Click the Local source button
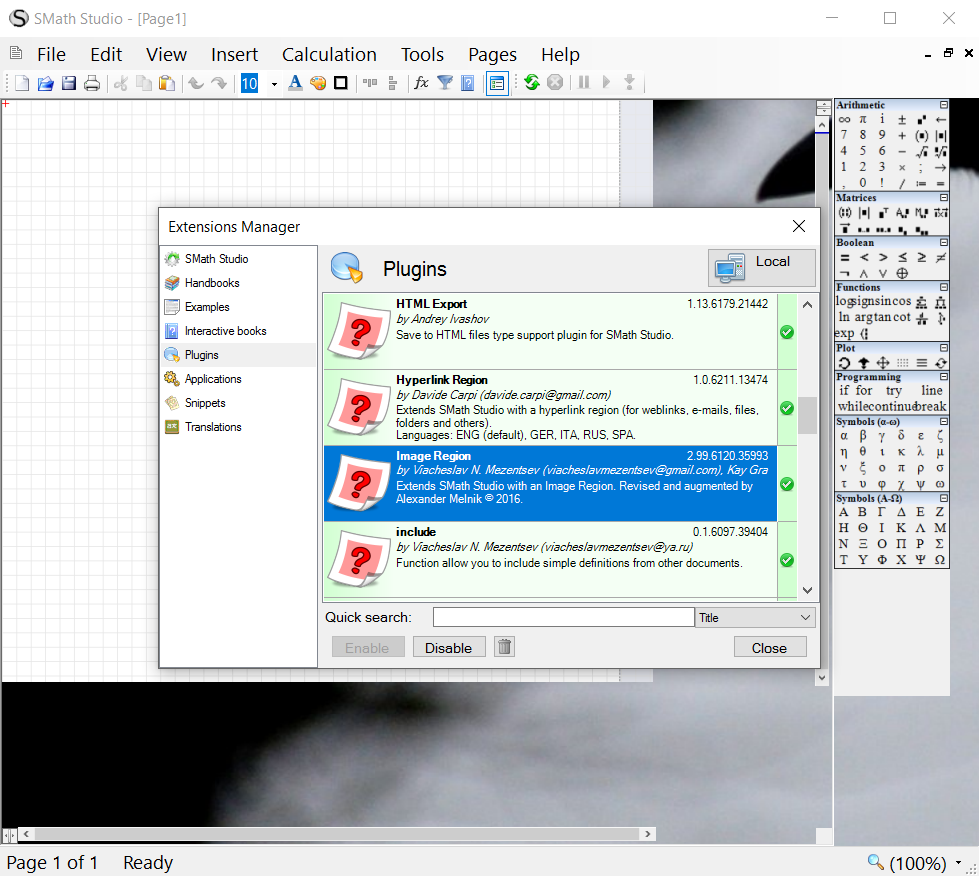The height and width of the screenshot is (876, 979). (x=762, y=267)
